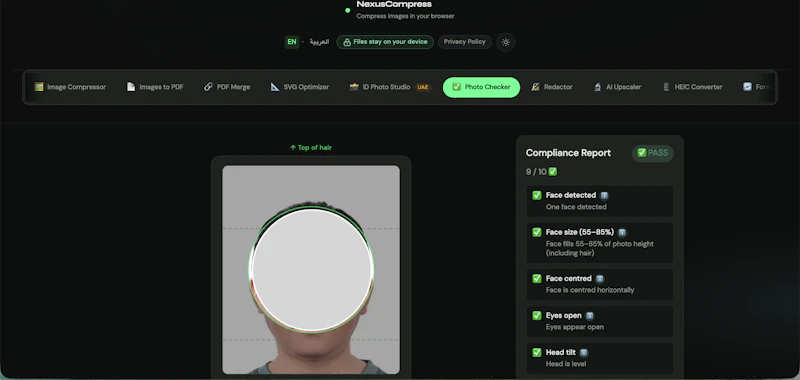Click the ID Photo Studio camera icon

tap(354, 87)
